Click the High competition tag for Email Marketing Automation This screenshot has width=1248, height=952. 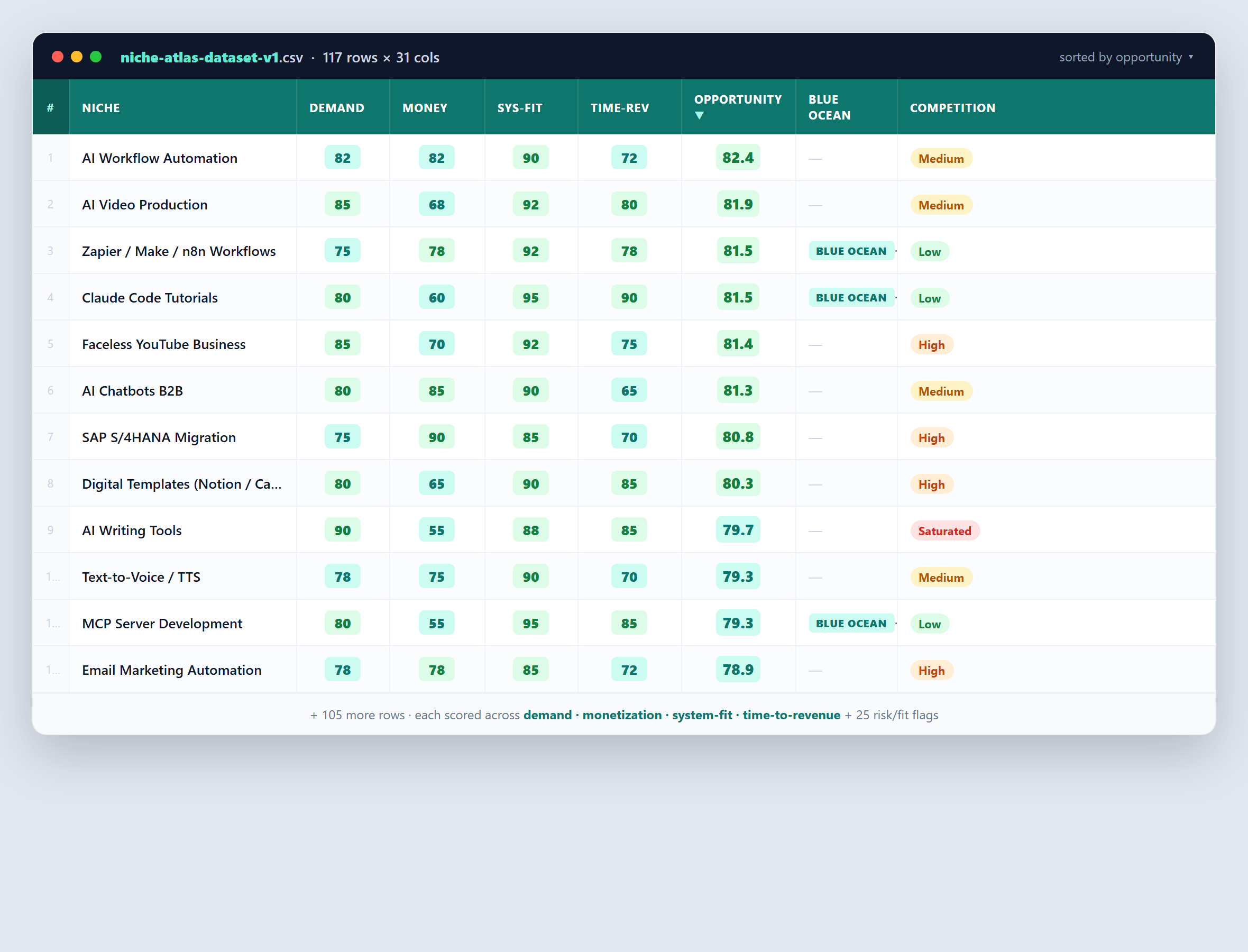click(x=931, y=671)
